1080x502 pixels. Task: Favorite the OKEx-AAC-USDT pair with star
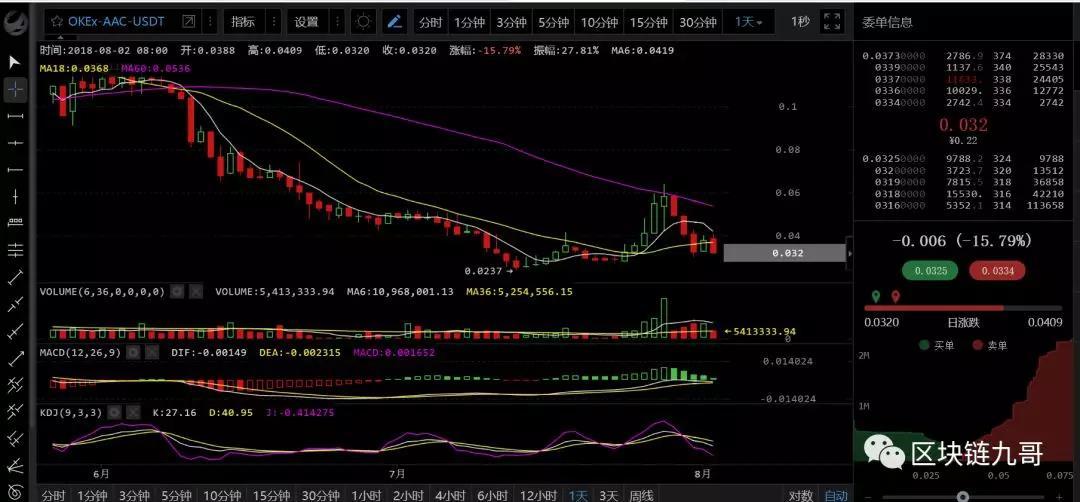(57, 21)
